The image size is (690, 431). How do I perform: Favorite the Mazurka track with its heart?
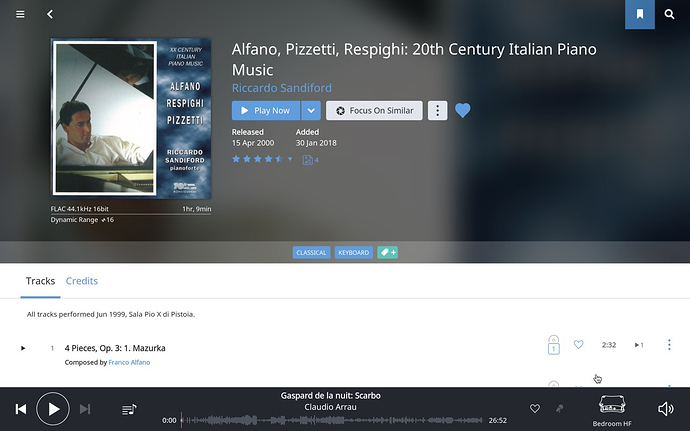[x=579, y=345]
